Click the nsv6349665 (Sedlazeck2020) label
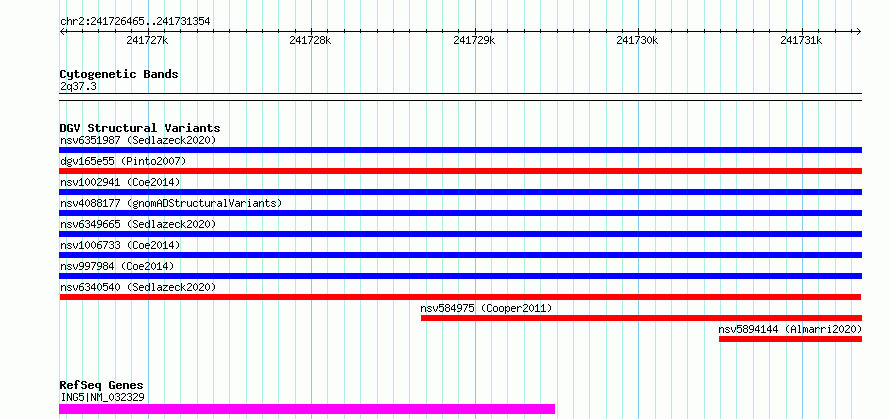 pos(138,224)
